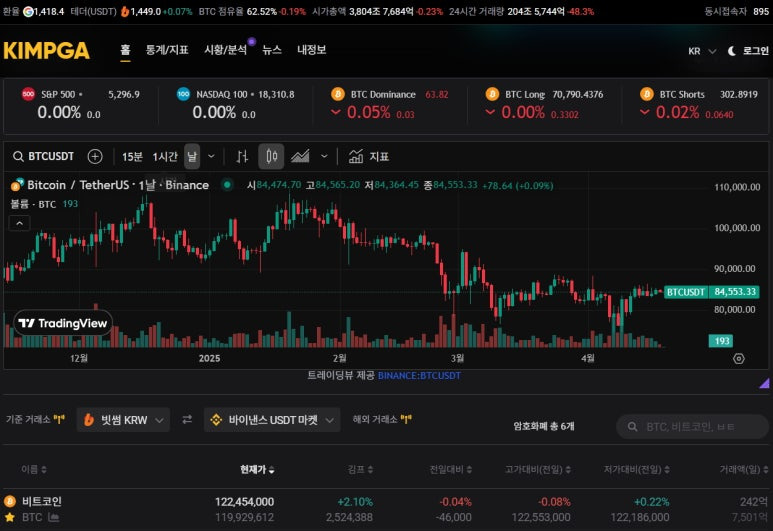Click the 비트코인 orange coin icon
This screenshot has width=773, height=531.
10,501
